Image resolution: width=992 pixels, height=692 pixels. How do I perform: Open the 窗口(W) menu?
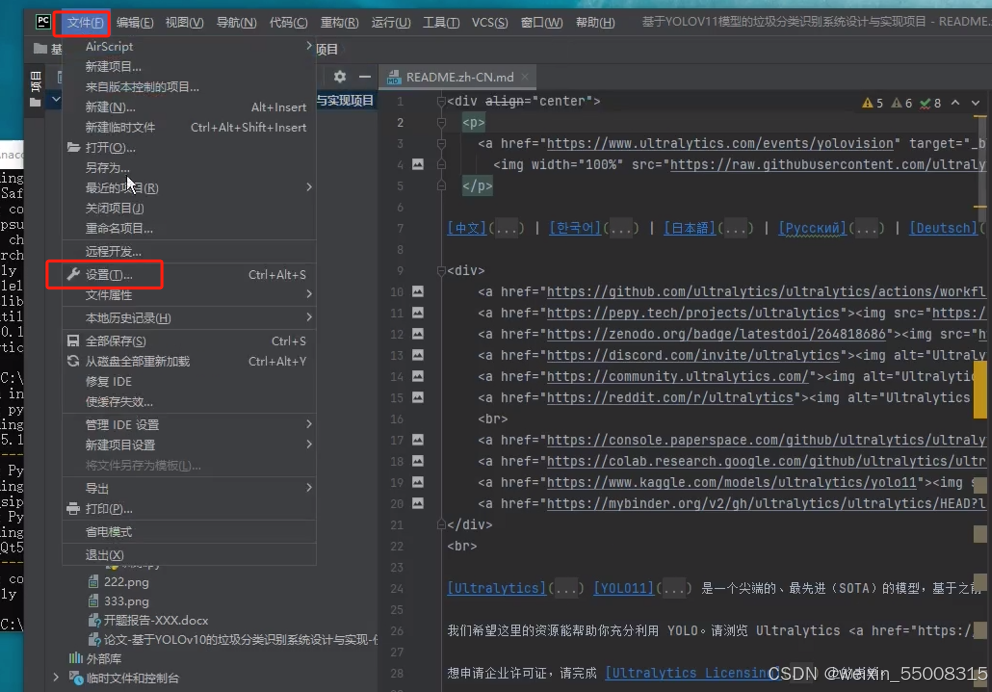coord(542,23)
